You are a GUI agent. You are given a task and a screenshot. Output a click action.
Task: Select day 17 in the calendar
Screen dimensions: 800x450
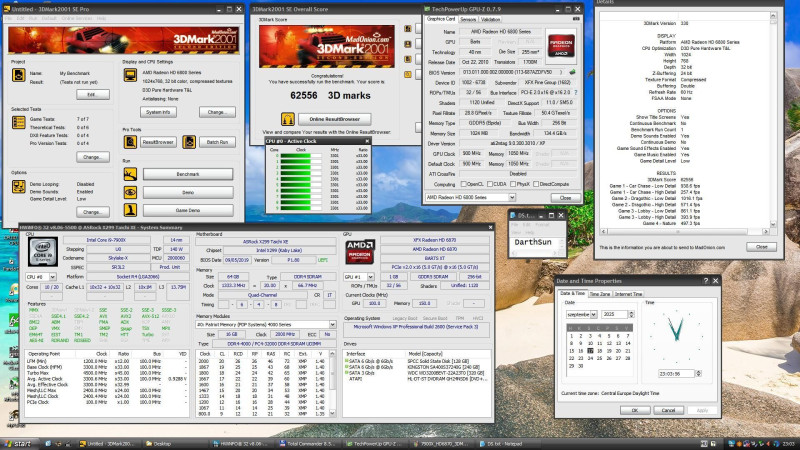(590, 351)
